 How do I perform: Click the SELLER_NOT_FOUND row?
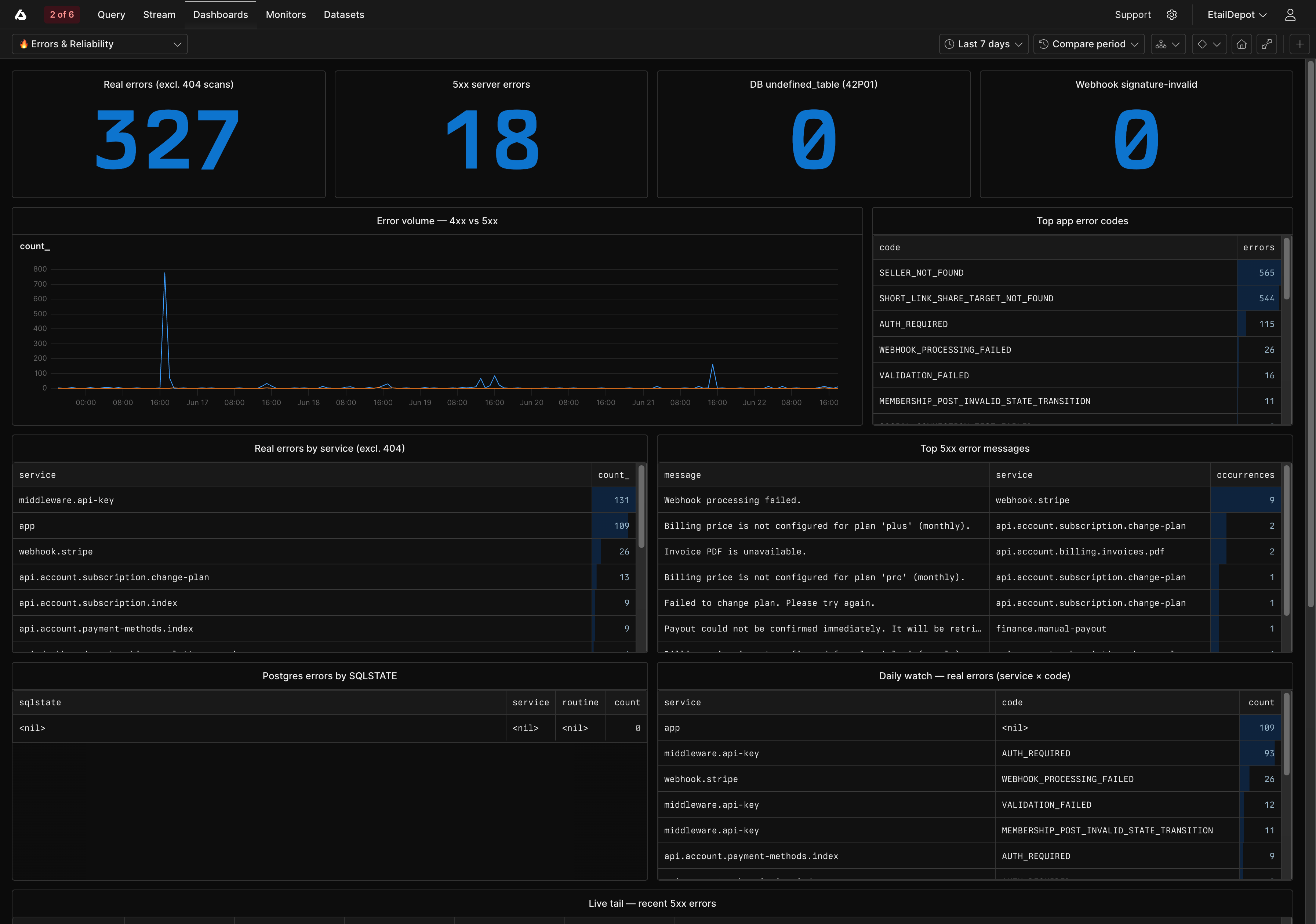click(x=1076, y=273)
